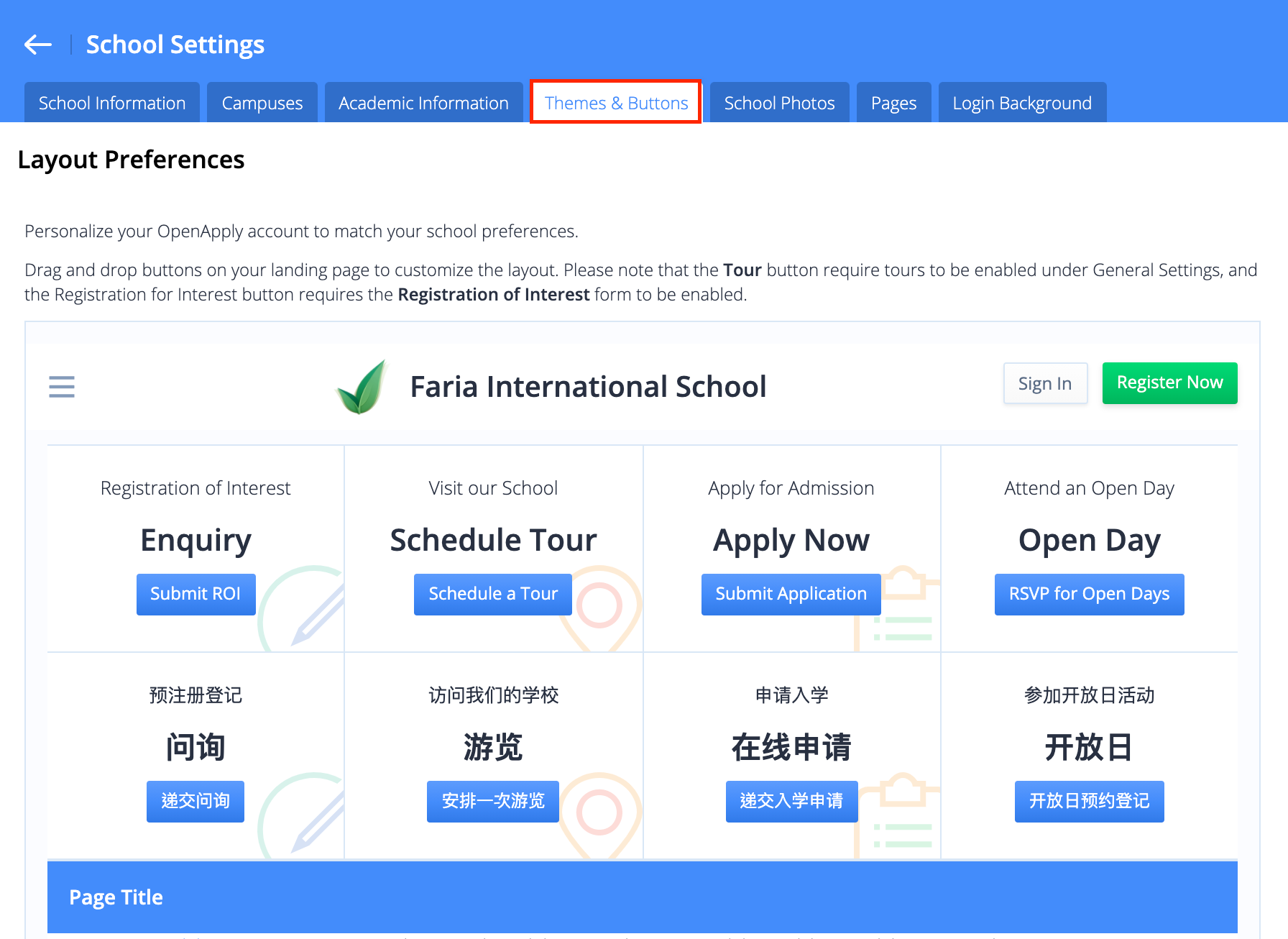Click the 递交入学申请 button
This screenshot has height=939, width=1288.
click(791, 801)
